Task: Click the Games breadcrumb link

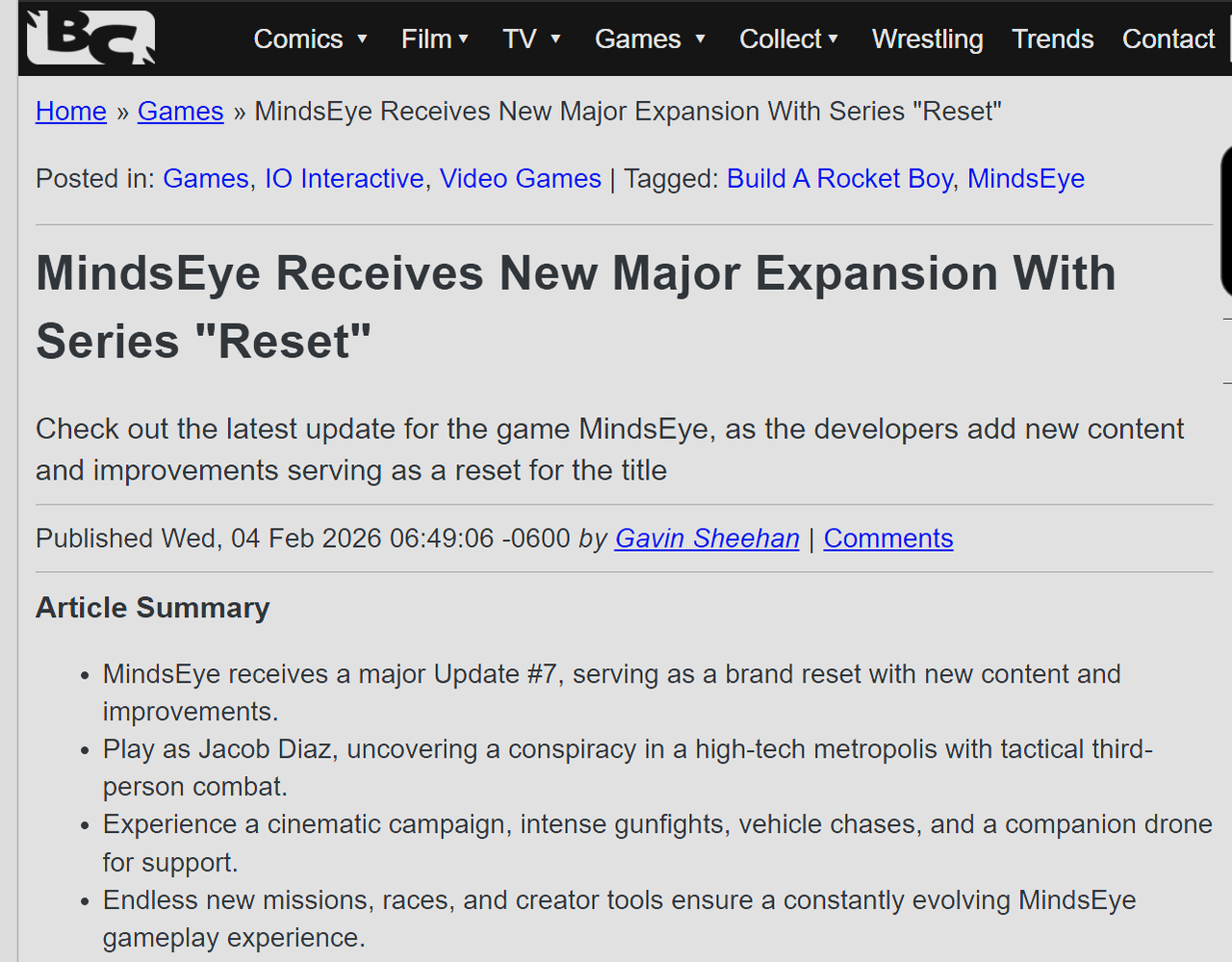Action: pyautogui.click(x=181, y=112)
